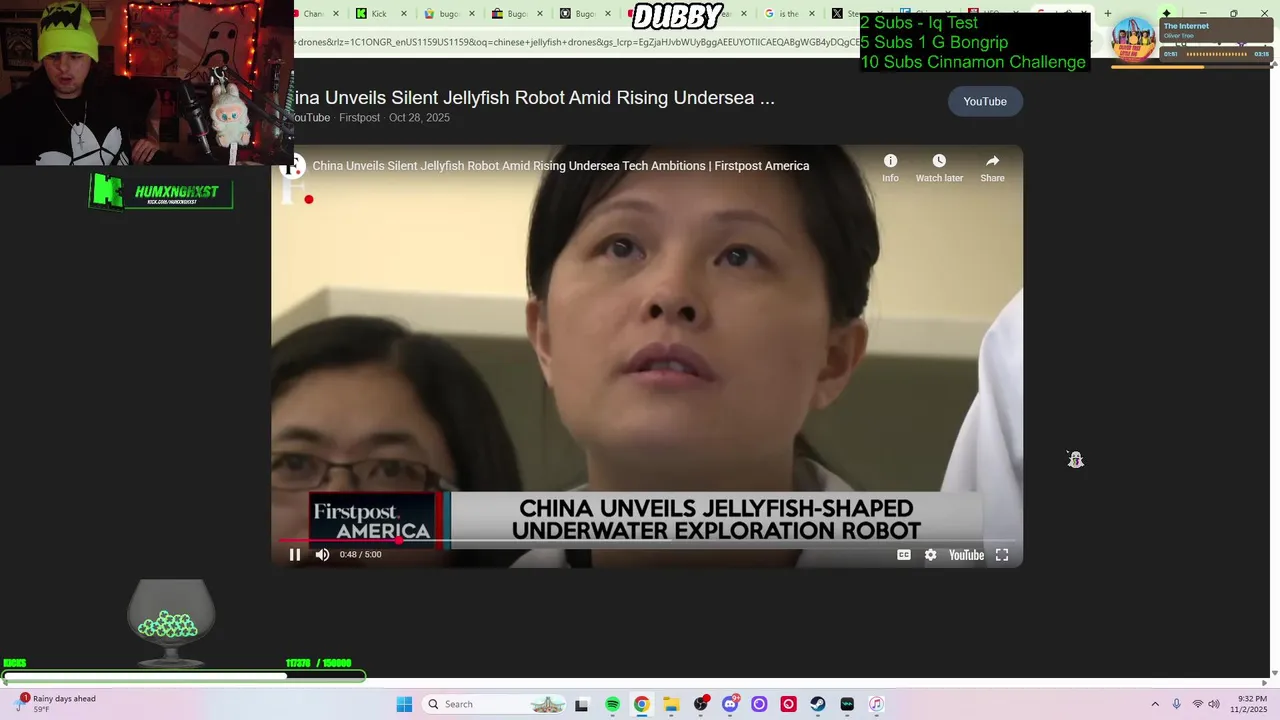Open the first 'bugo' shopping tab
1280x720 pixels.
click(x=440, y=14)
